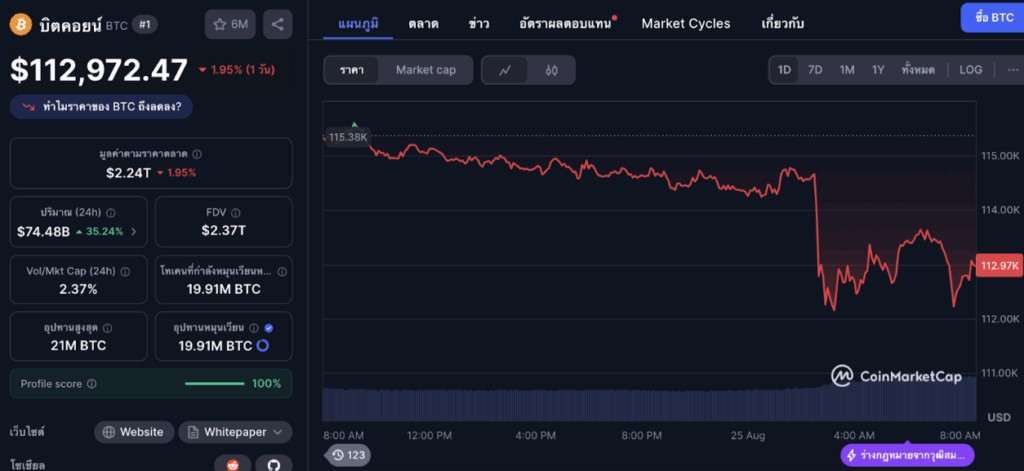Viewport: 1024px width, 471px height.
Task: Open the GitHub social link icon
Action: [274, 465]
